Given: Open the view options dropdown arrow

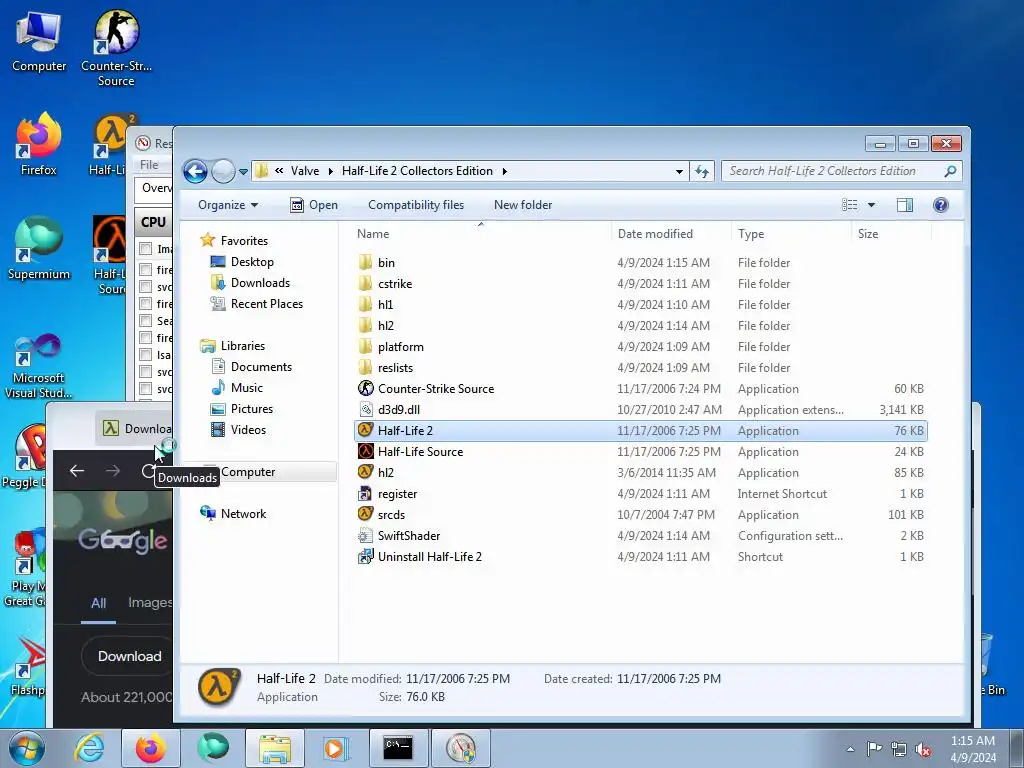Looking at the screenshot, I should tap(871, 205).
